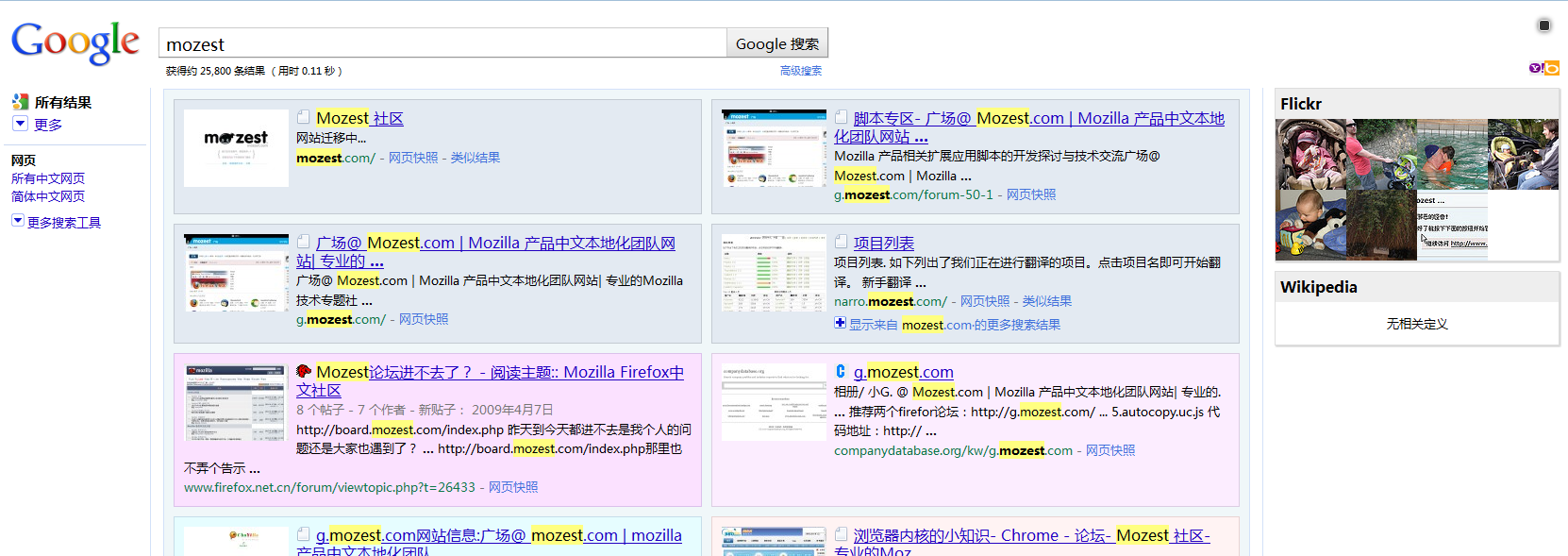
Task: Select 网页 category in sidebar
Action: point(24,160)
